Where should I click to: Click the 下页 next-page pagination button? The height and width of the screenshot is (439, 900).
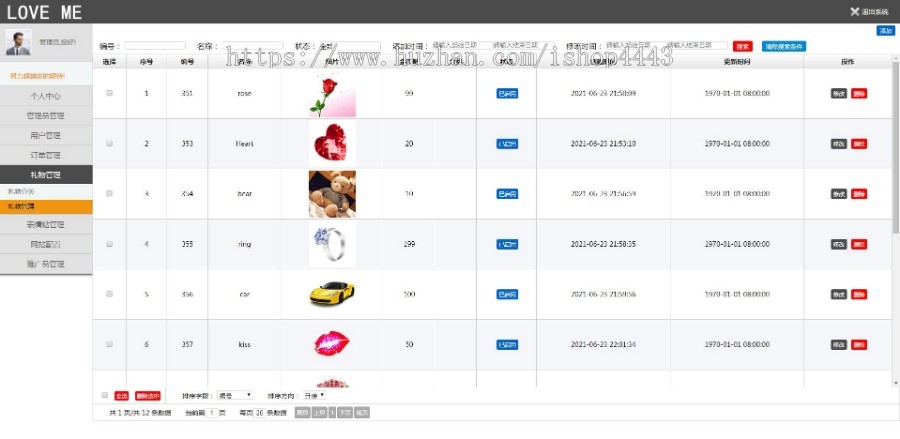(x=344, y=413)
